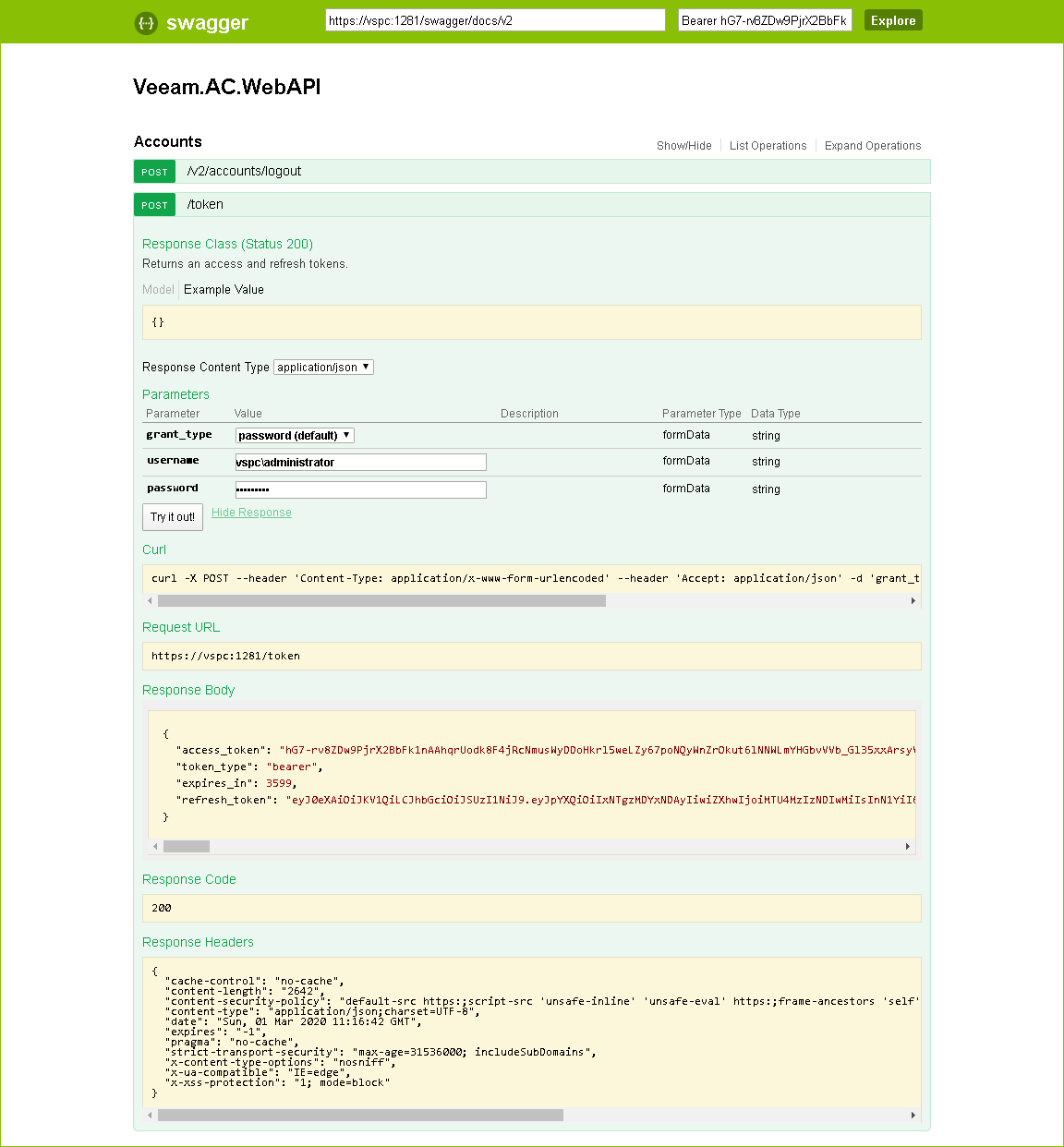Focus the swagger docs URL field

click(x=495, y=20)
